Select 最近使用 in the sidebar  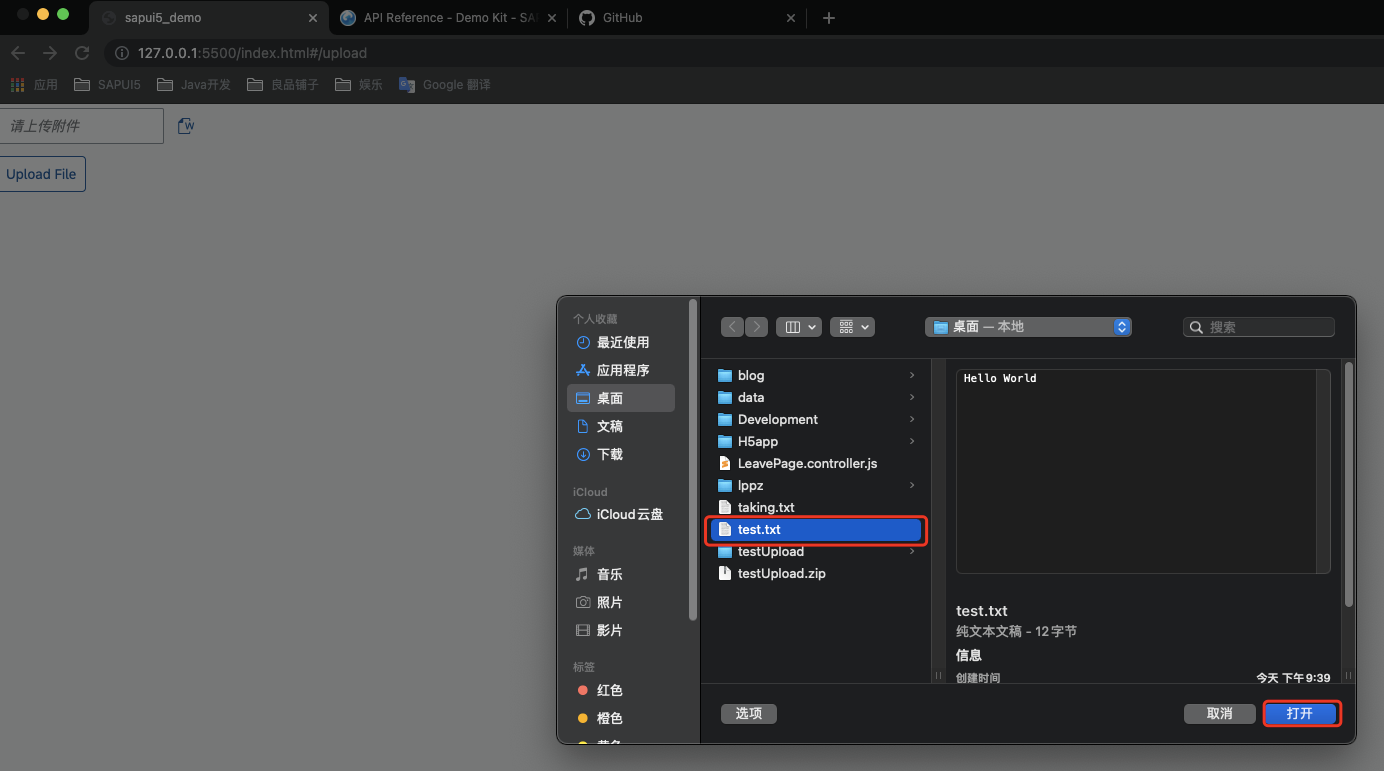(621, 342)
